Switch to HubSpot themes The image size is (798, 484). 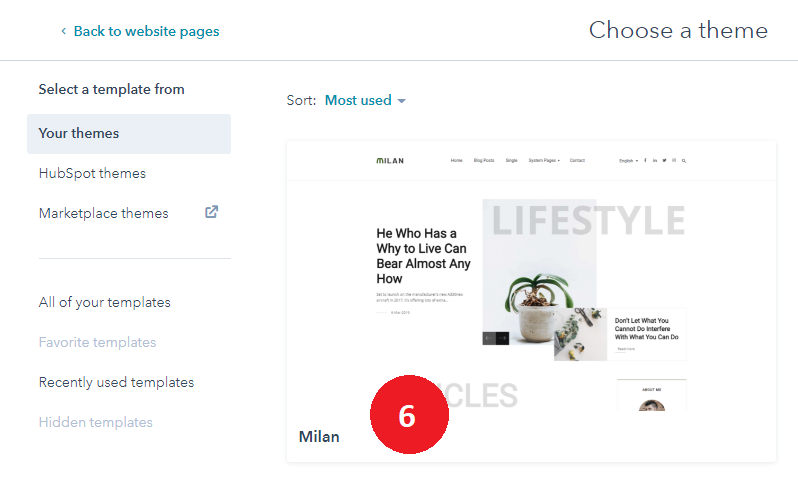(92, 173)
